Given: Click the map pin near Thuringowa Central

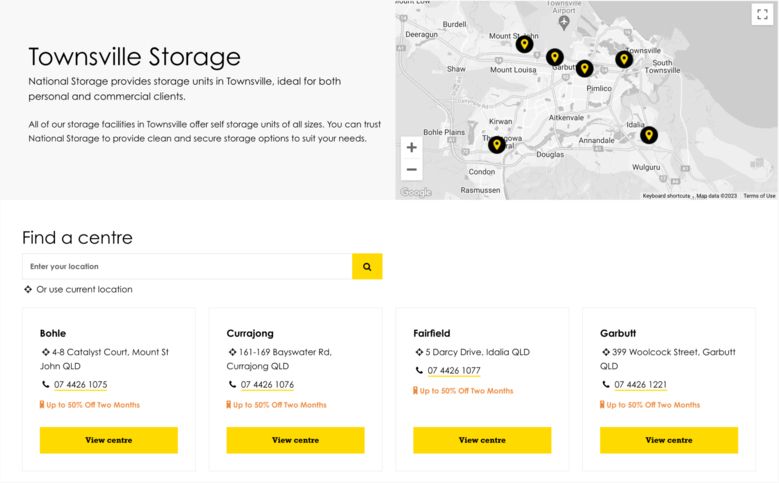Looking at the screenshot, I should (x=497, y=145).
